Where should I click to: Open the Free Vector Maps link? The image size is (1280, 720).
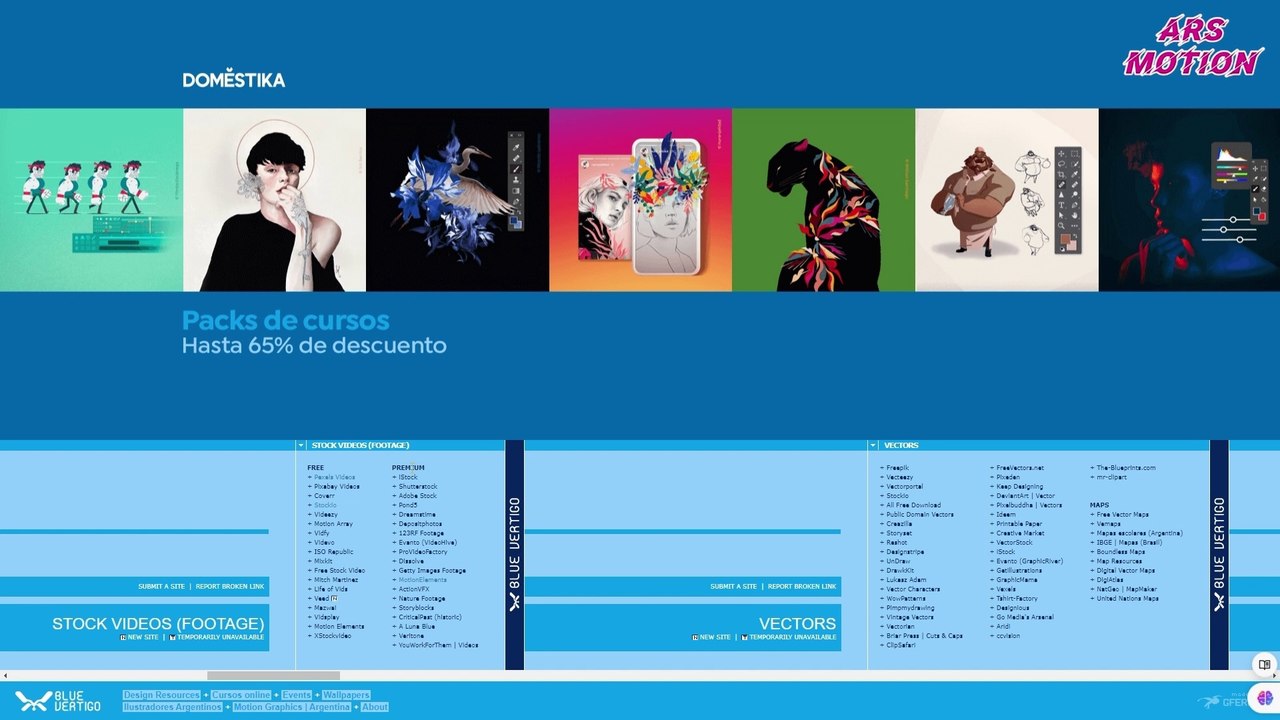click(1122, 515)
